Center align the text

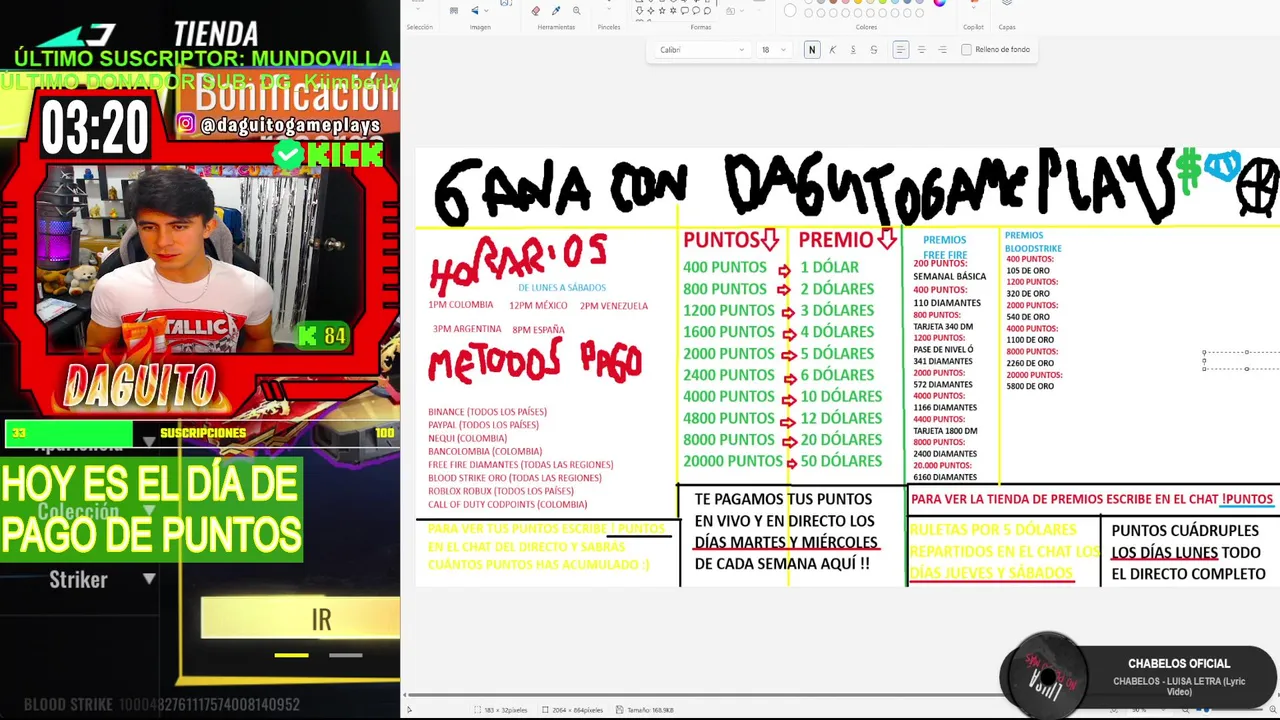tap(921, 50)
